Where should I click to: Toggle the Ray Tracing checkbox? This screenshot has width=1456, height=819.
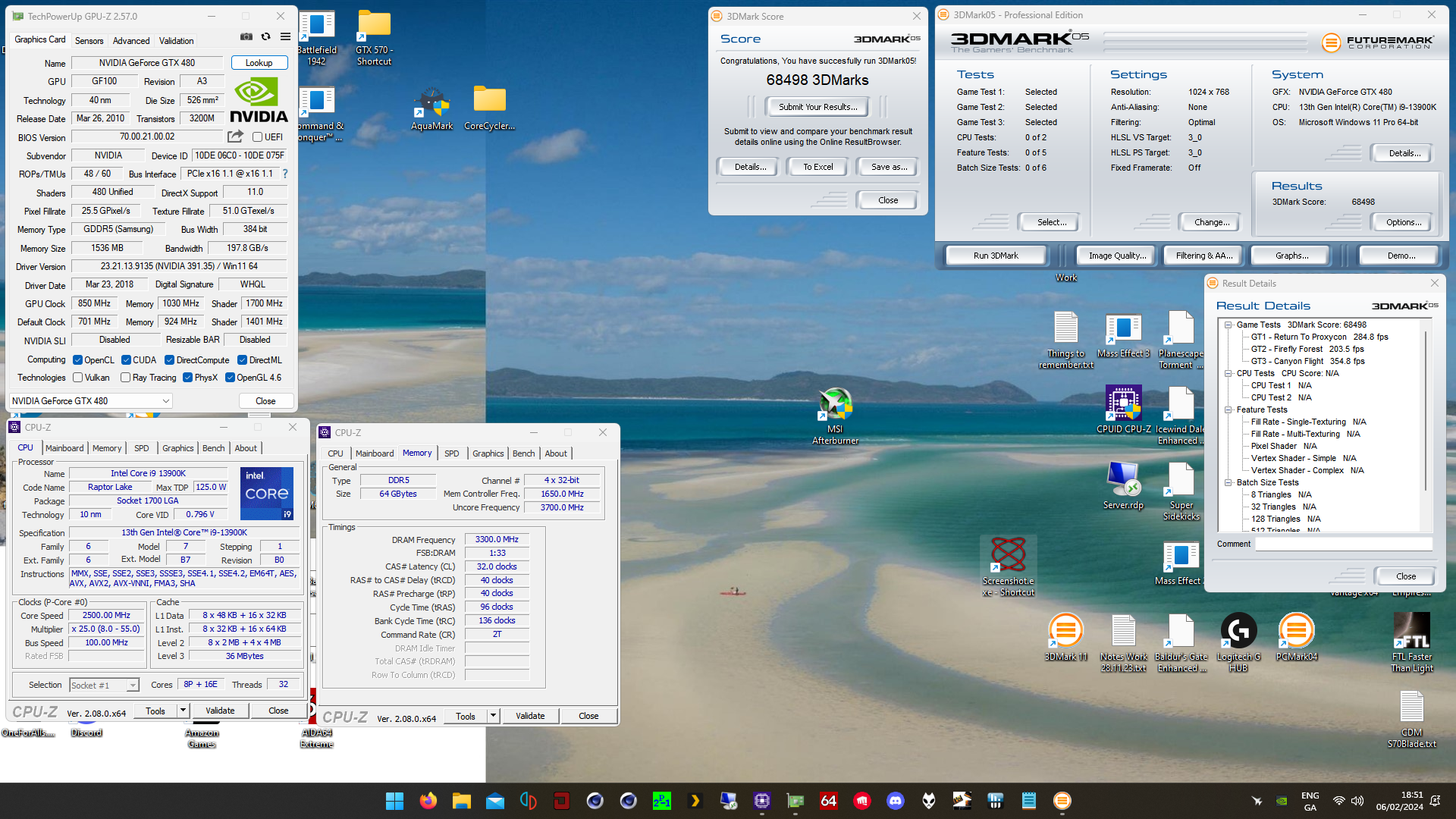[126, 378]
